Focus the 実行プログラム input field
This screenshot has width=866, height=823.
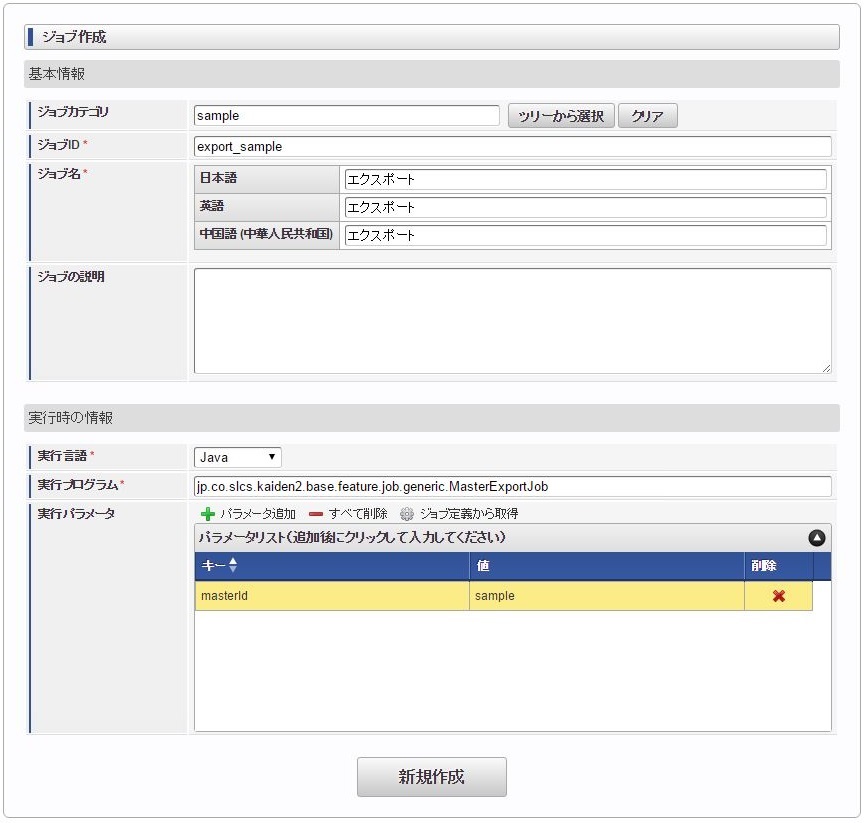coord(513,487)
